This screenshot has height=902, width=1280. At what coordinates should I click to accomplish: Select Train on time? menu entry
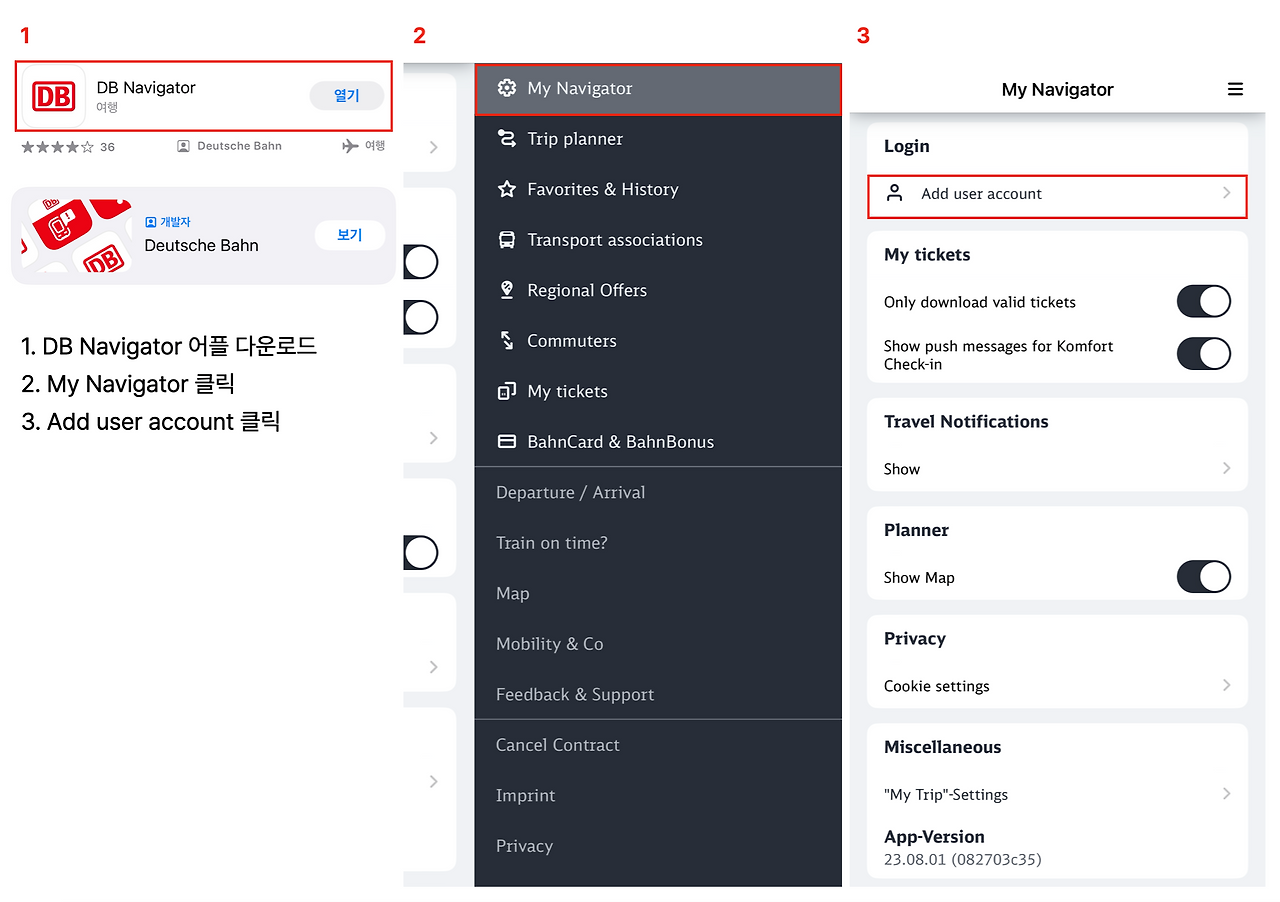658,543
